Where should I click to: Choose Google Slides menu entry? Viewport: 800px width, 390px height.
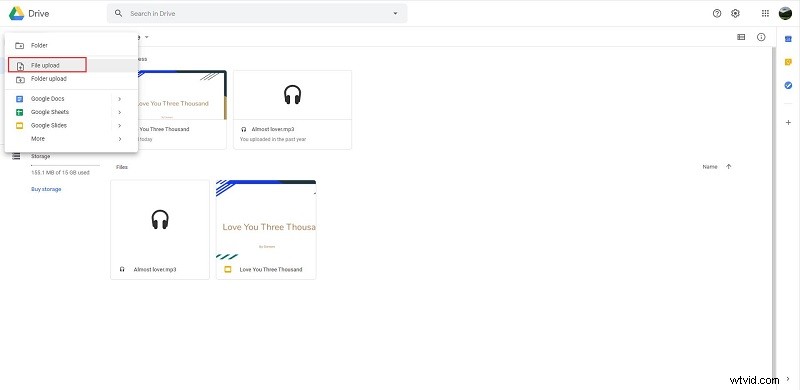[x=71, y=125]
